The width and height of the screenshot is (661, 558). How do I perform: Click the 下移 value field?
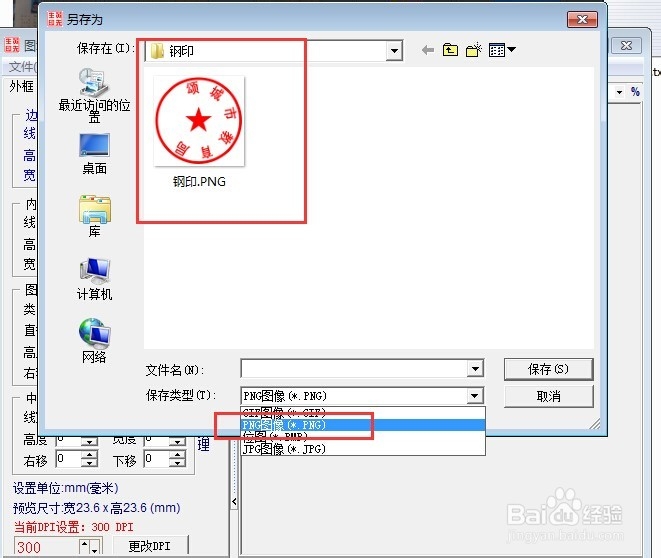coord(156,459)
